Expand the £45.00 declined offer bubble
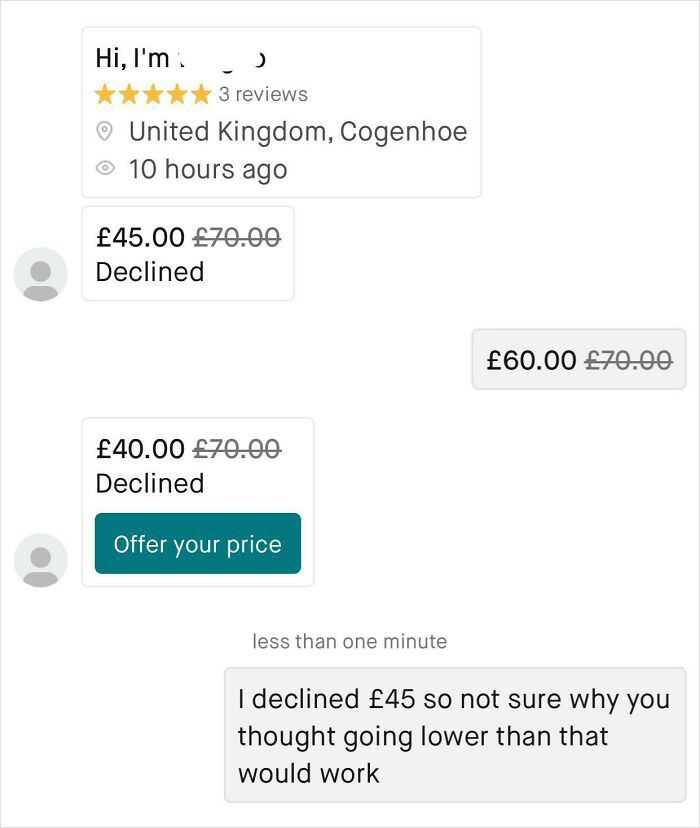Image resolution: width=700 pixels, height=828 pixels. click(x=186, y=252)
